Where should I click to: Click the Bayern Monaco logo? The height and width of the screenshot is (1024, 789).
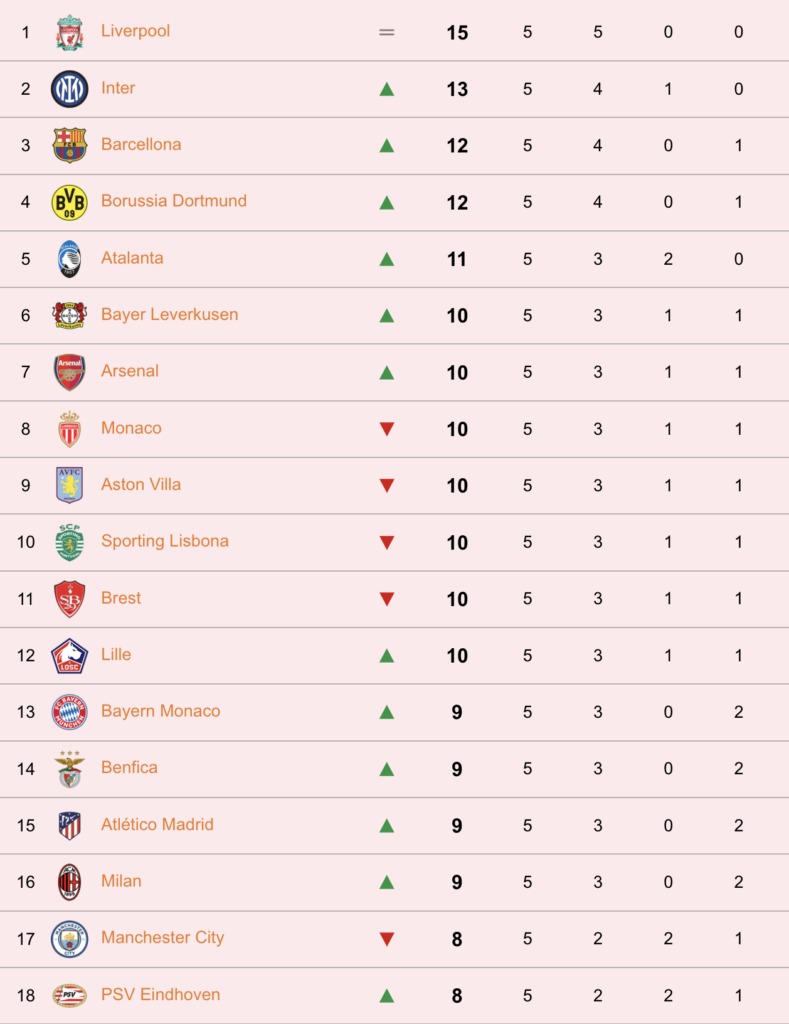69,712
